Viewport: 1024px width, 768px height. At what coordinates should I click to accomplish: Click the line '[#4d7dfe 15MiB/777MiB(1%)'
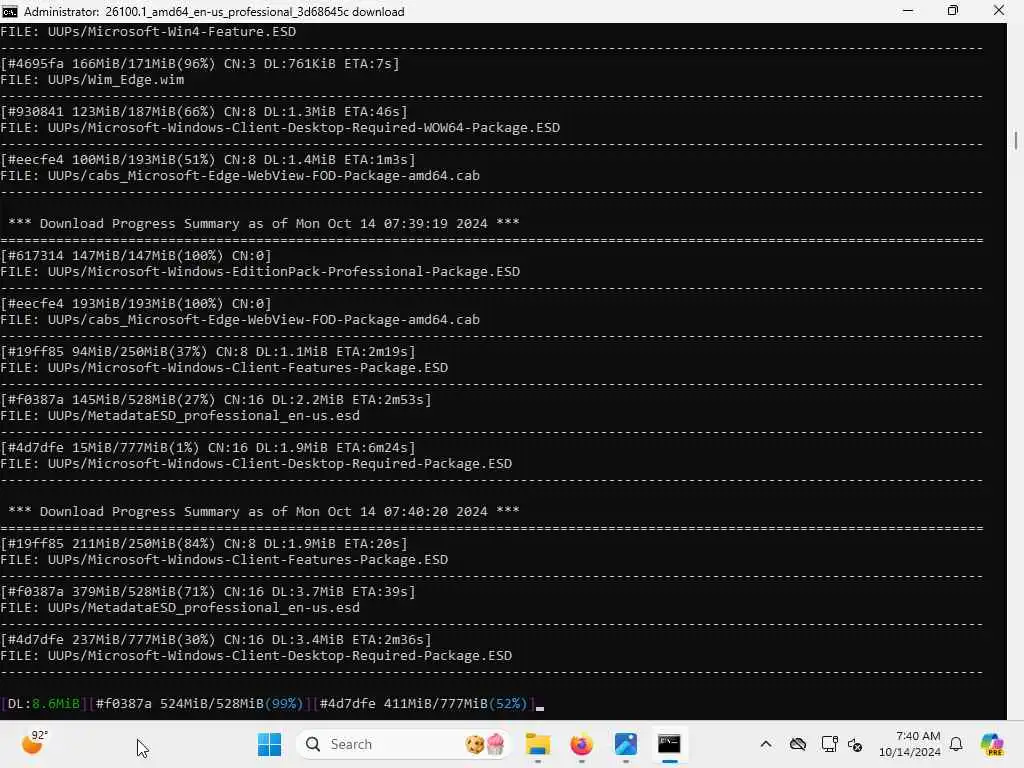[208, 447]
